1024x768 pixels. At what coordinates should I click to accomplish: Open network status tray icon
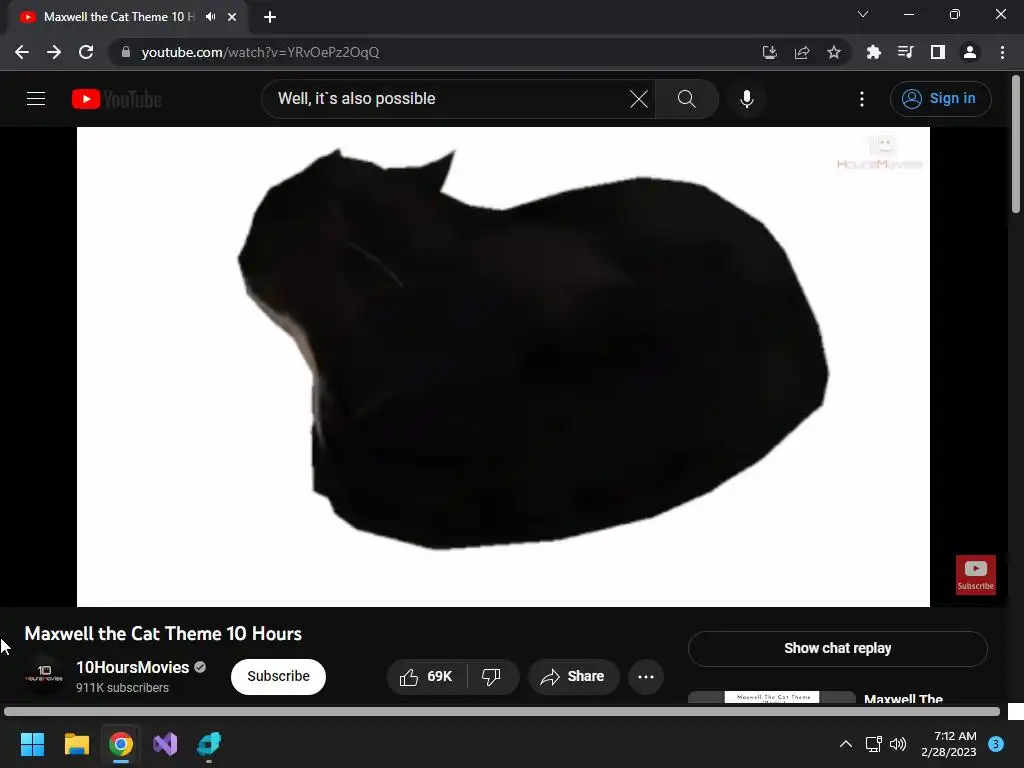[x=873, y=744]
